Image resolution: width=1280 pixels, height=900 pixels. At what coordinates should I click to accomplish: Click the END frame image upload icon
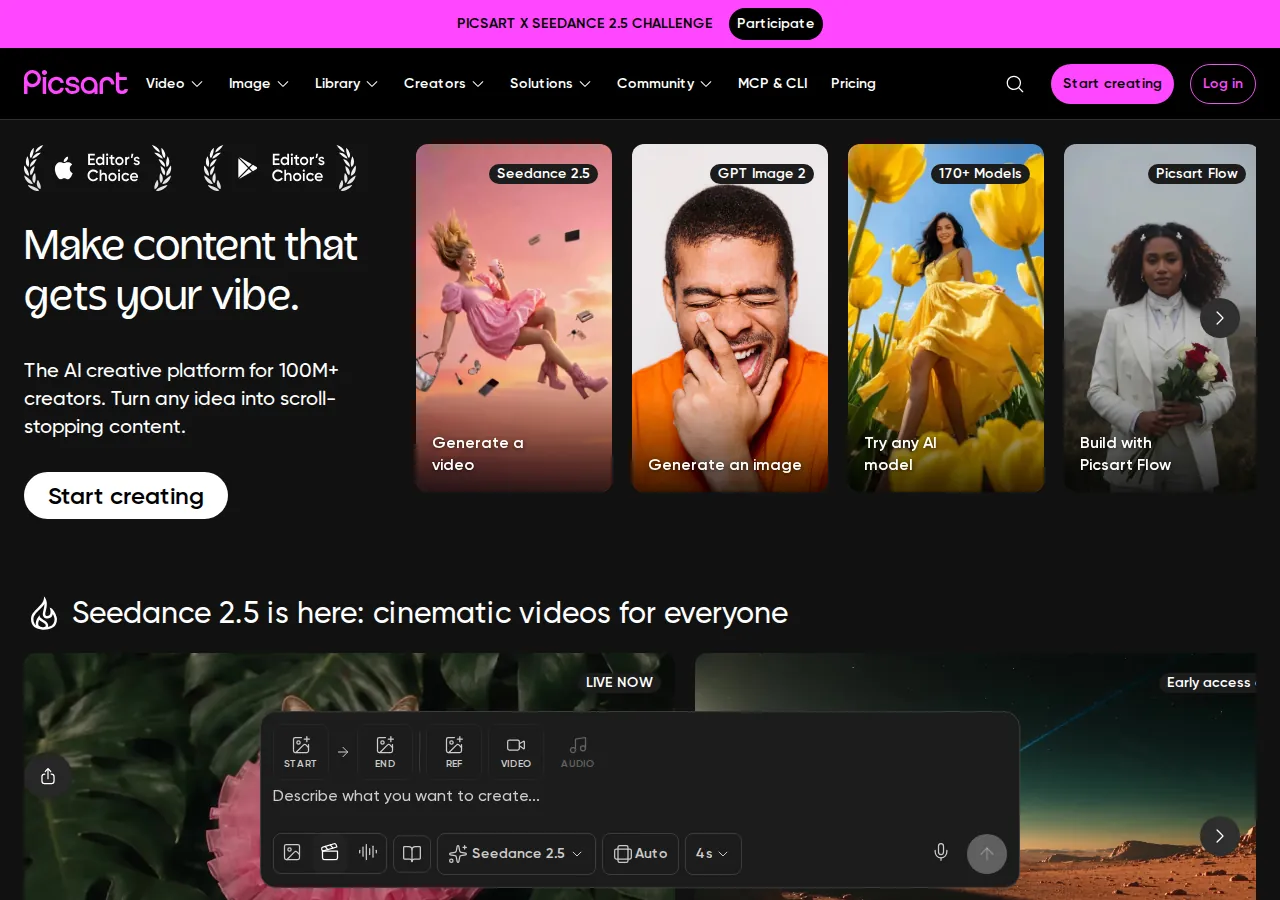(x=385, y=752)
